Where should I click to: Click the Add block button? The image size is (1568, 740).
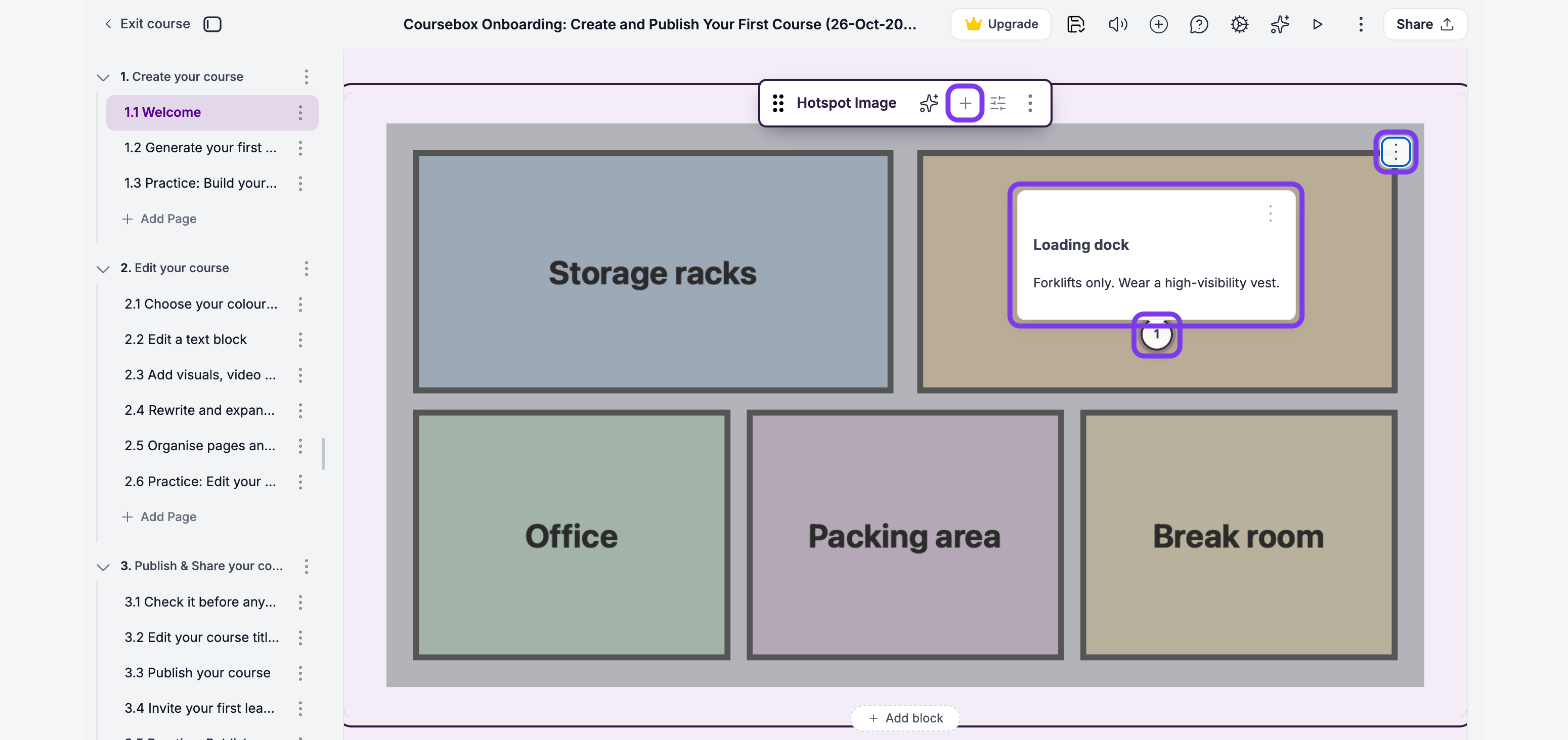click(905, 718)
